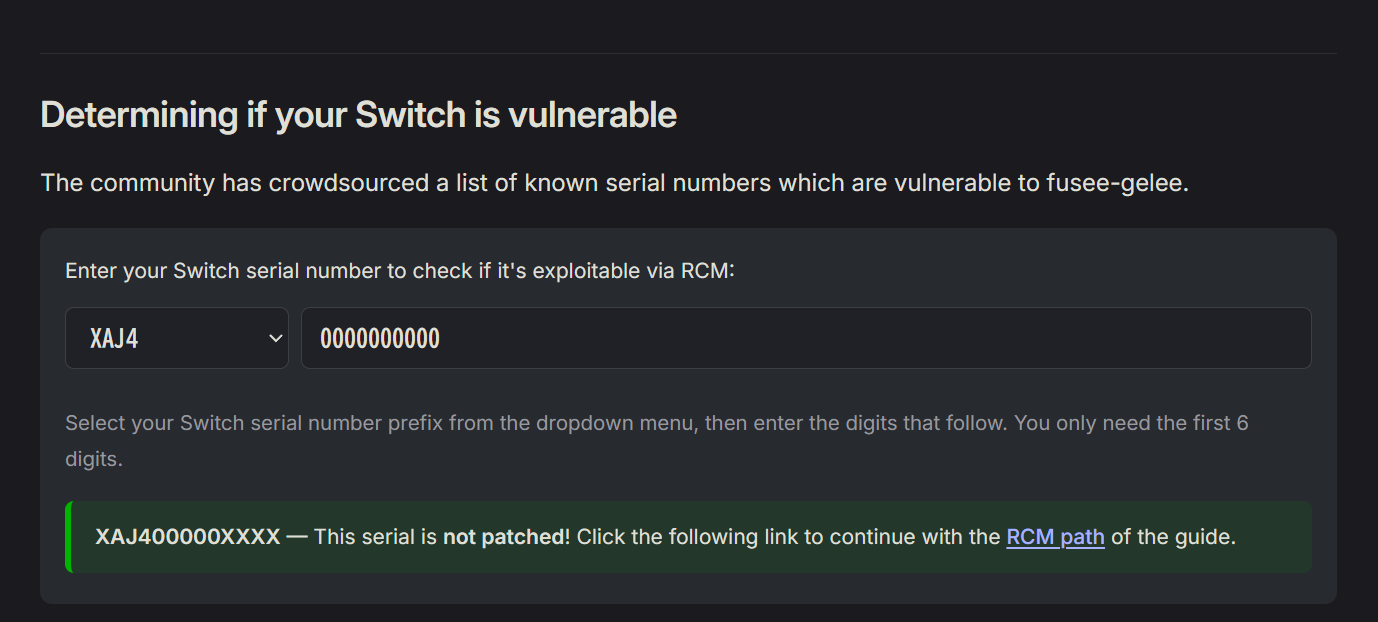1378x622 pixels.
Task: Click the bold 'not patched' text
Action: coord(504,537)
